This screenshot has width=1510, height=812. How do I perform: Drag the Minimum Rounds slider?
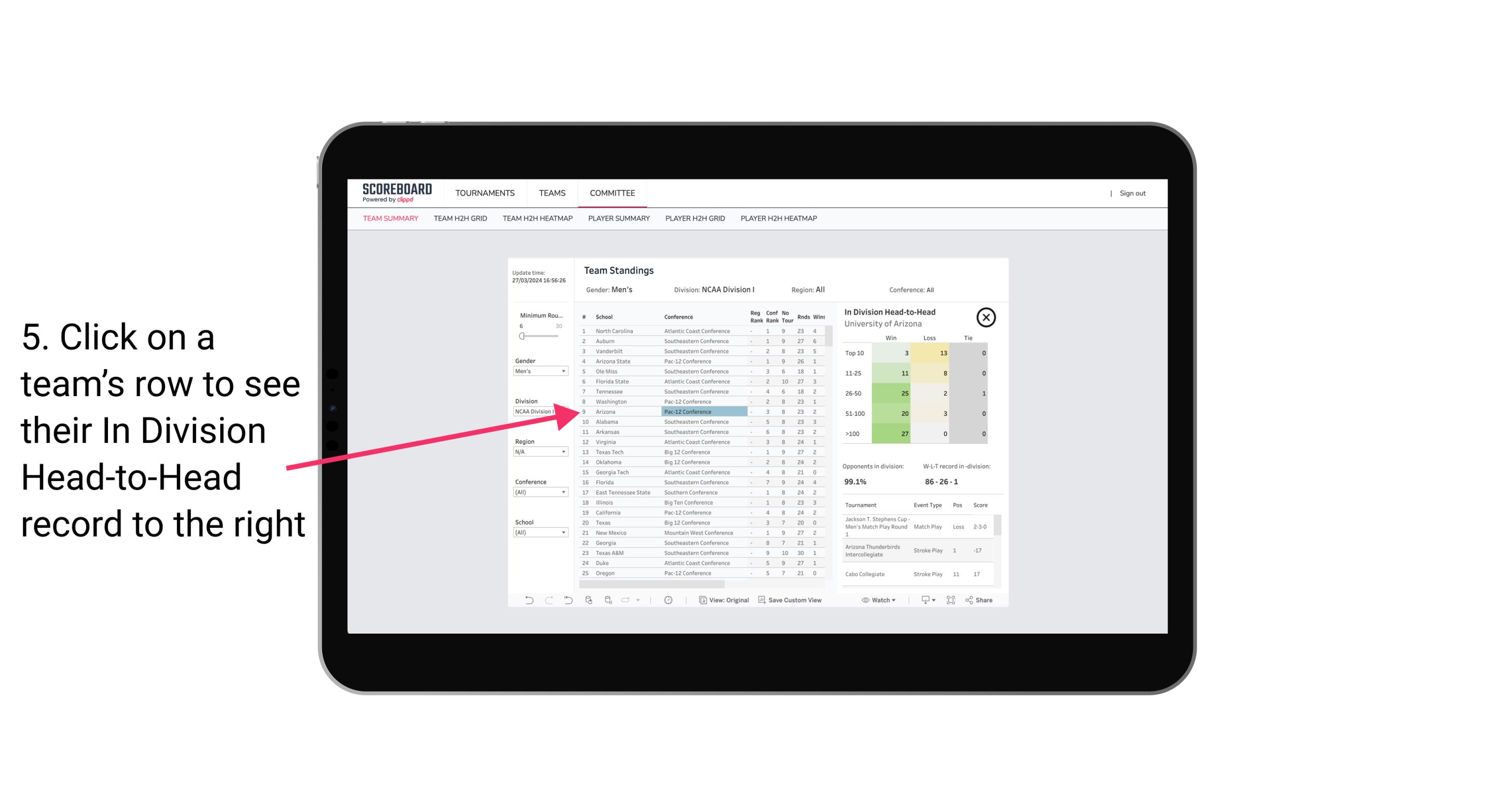pos(522,336)
